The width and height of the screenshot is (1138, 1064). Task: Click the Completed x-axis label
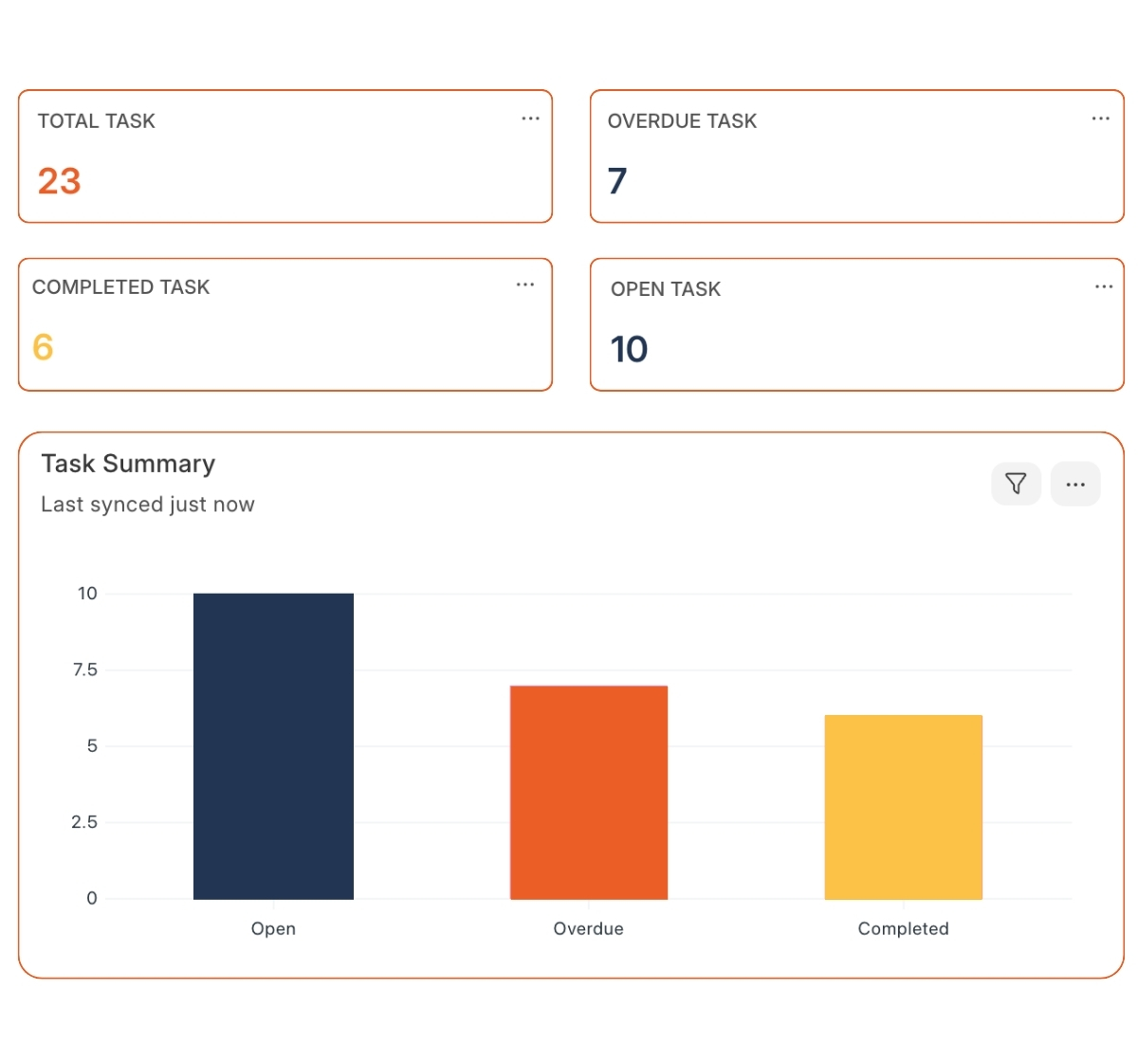[903, 928]
